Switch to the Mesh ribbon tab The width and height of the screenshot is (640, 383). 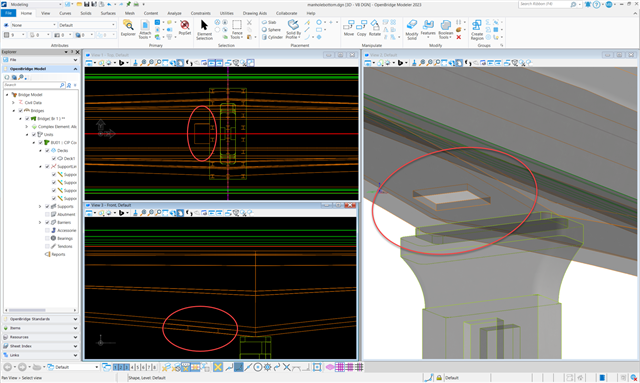(130, 13)
